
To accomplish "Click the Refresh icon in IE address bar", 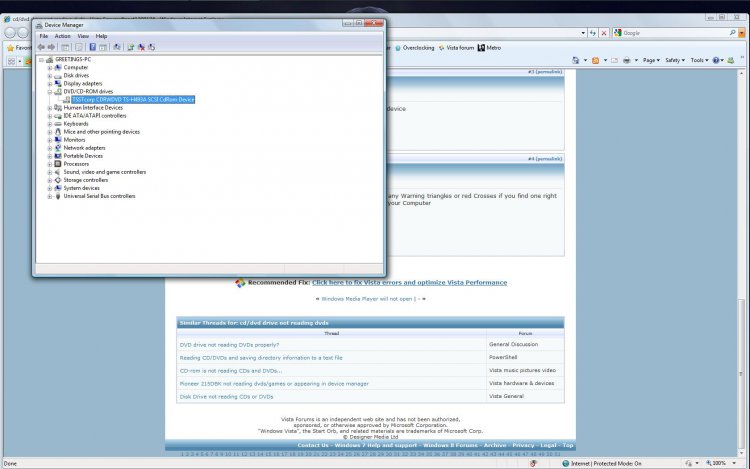I will [x=593, y=33].
